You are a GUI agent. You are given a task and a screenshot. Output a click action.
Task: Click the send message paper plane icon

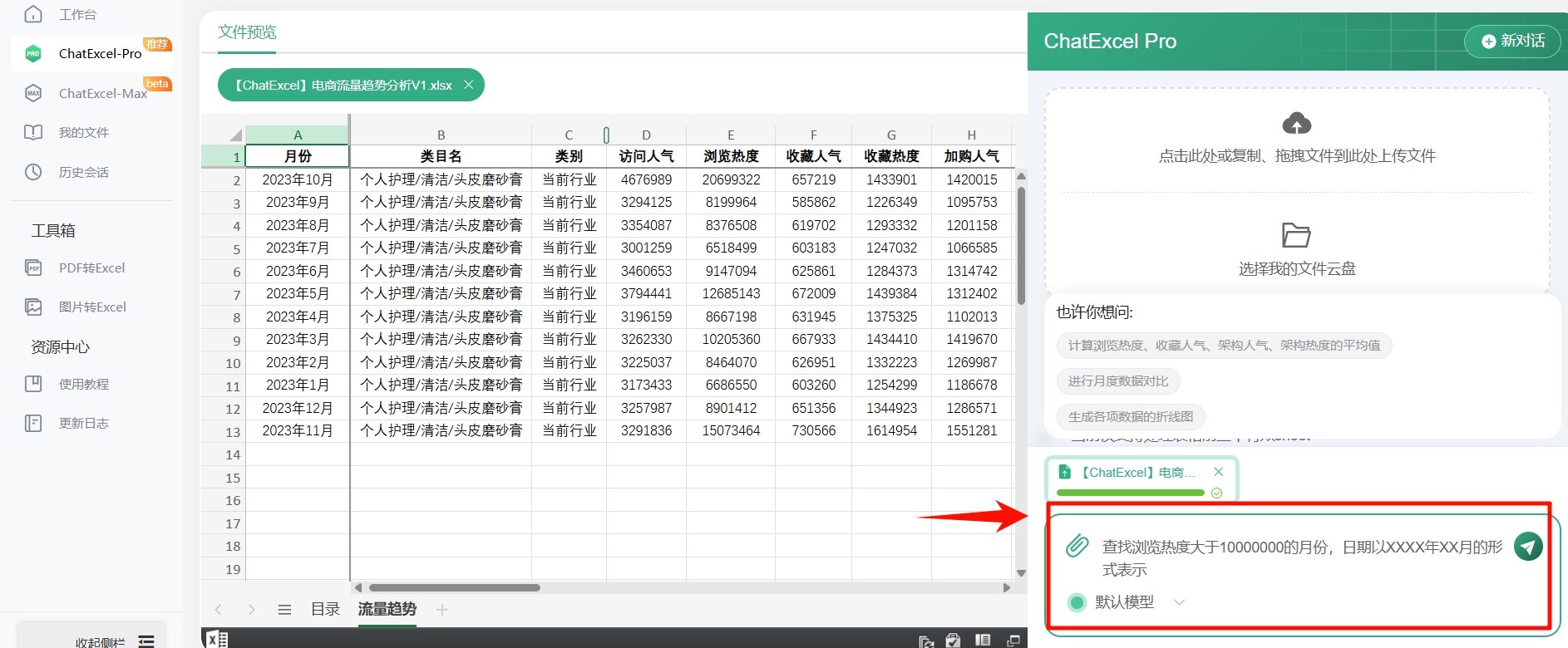click(1527, 546)
